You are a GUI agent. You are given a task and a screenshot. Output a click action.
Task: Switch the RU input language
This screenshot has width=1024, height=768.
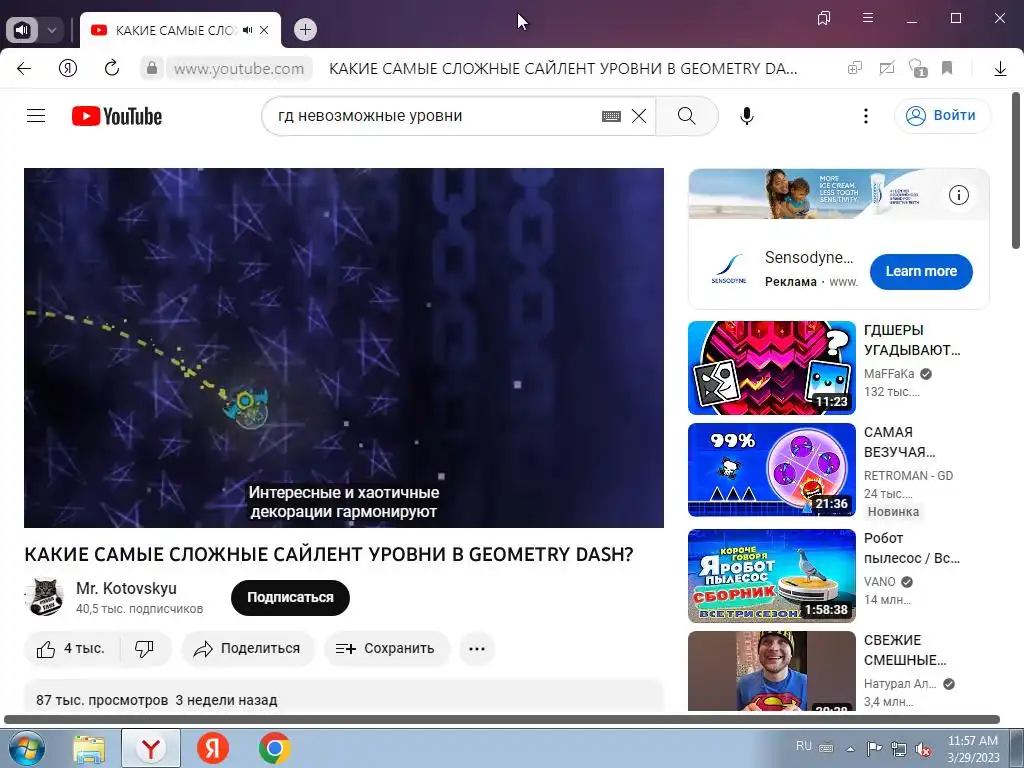pyautogui.click(x=804, y=746)
